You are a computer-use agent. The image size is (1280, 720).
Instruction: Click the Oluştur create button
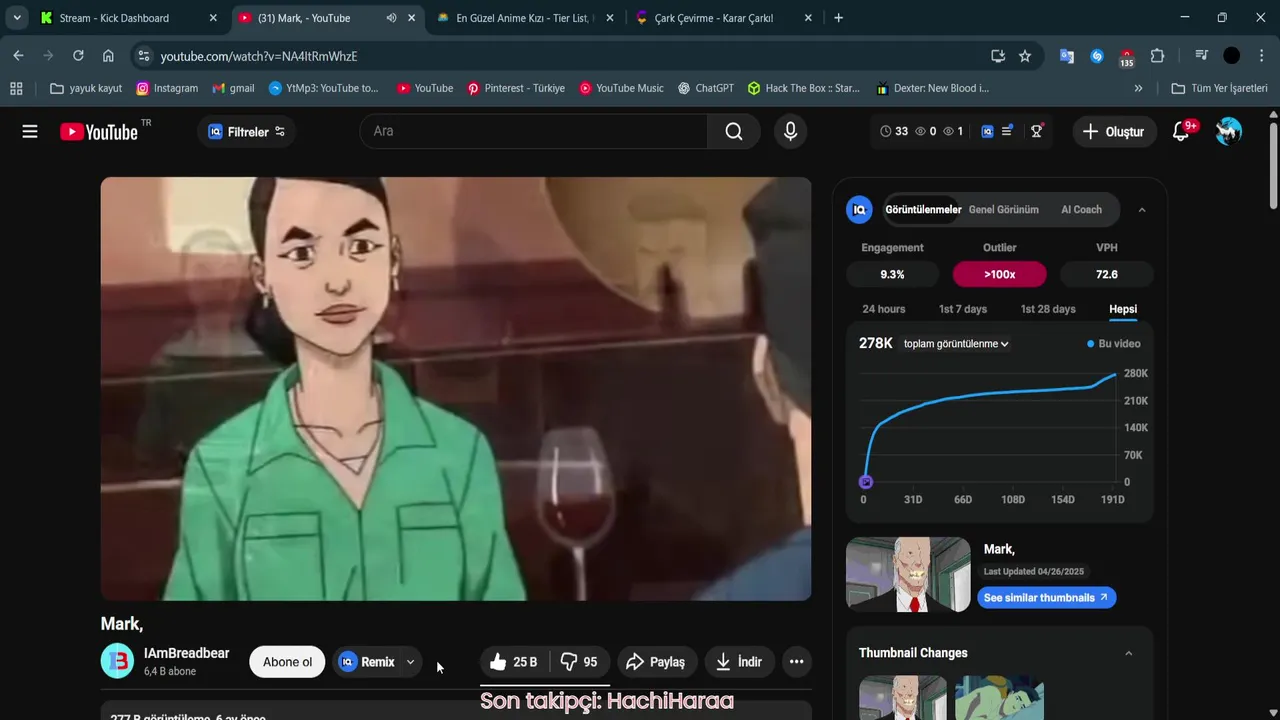[x=1114, y=131]
